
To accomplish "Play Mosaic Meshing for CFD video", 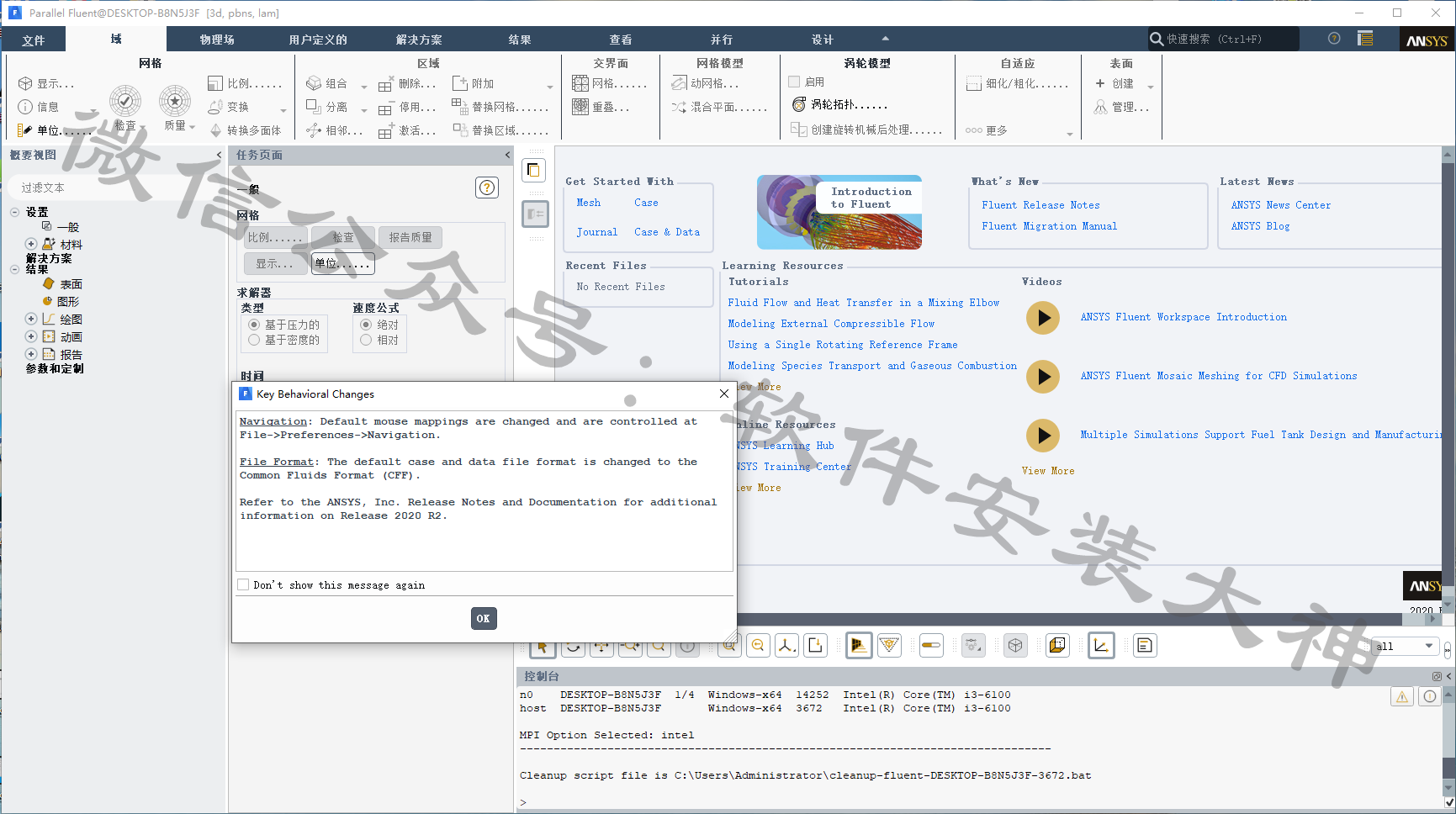I will point(1043,377).
